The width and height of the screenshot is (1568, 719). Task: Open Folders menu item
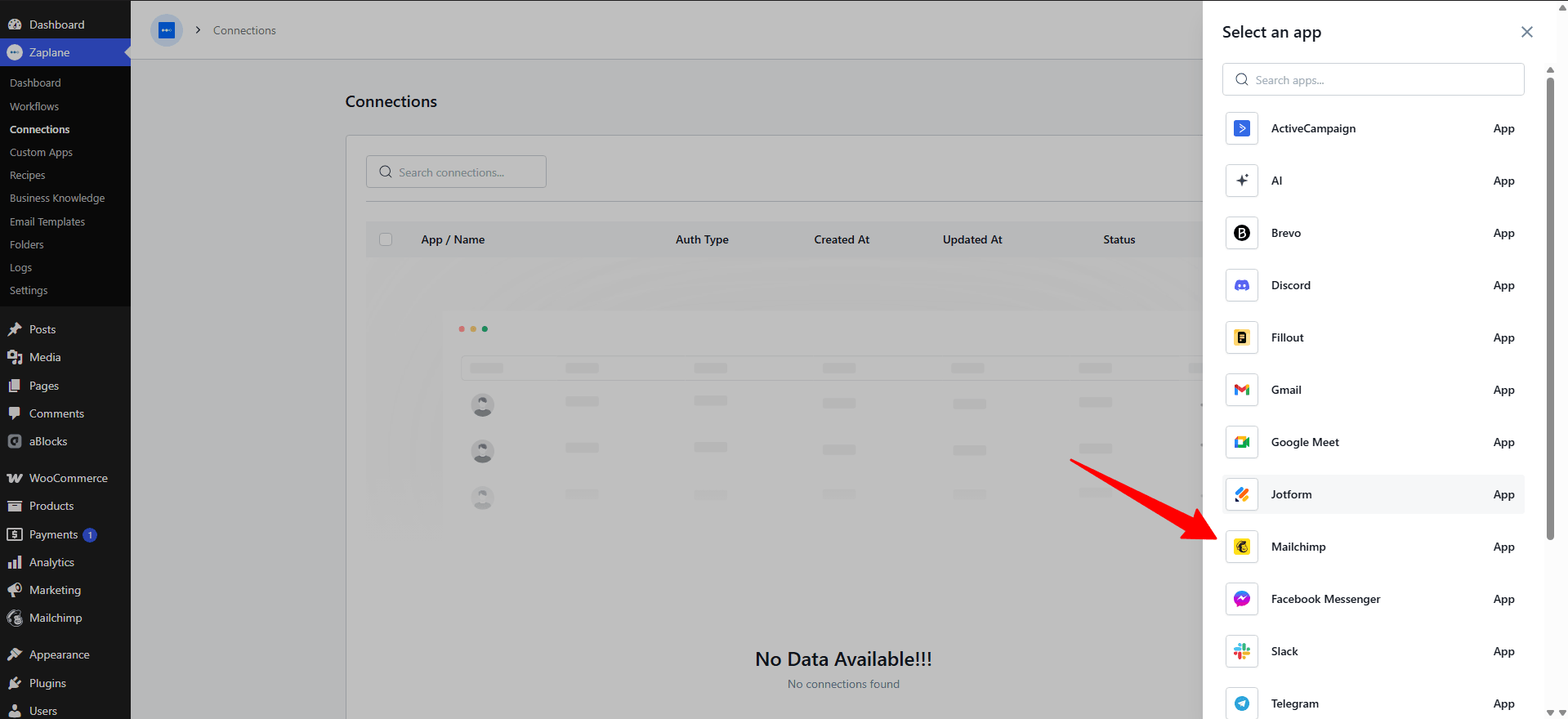pyautogui.click(x=27, y=244)
